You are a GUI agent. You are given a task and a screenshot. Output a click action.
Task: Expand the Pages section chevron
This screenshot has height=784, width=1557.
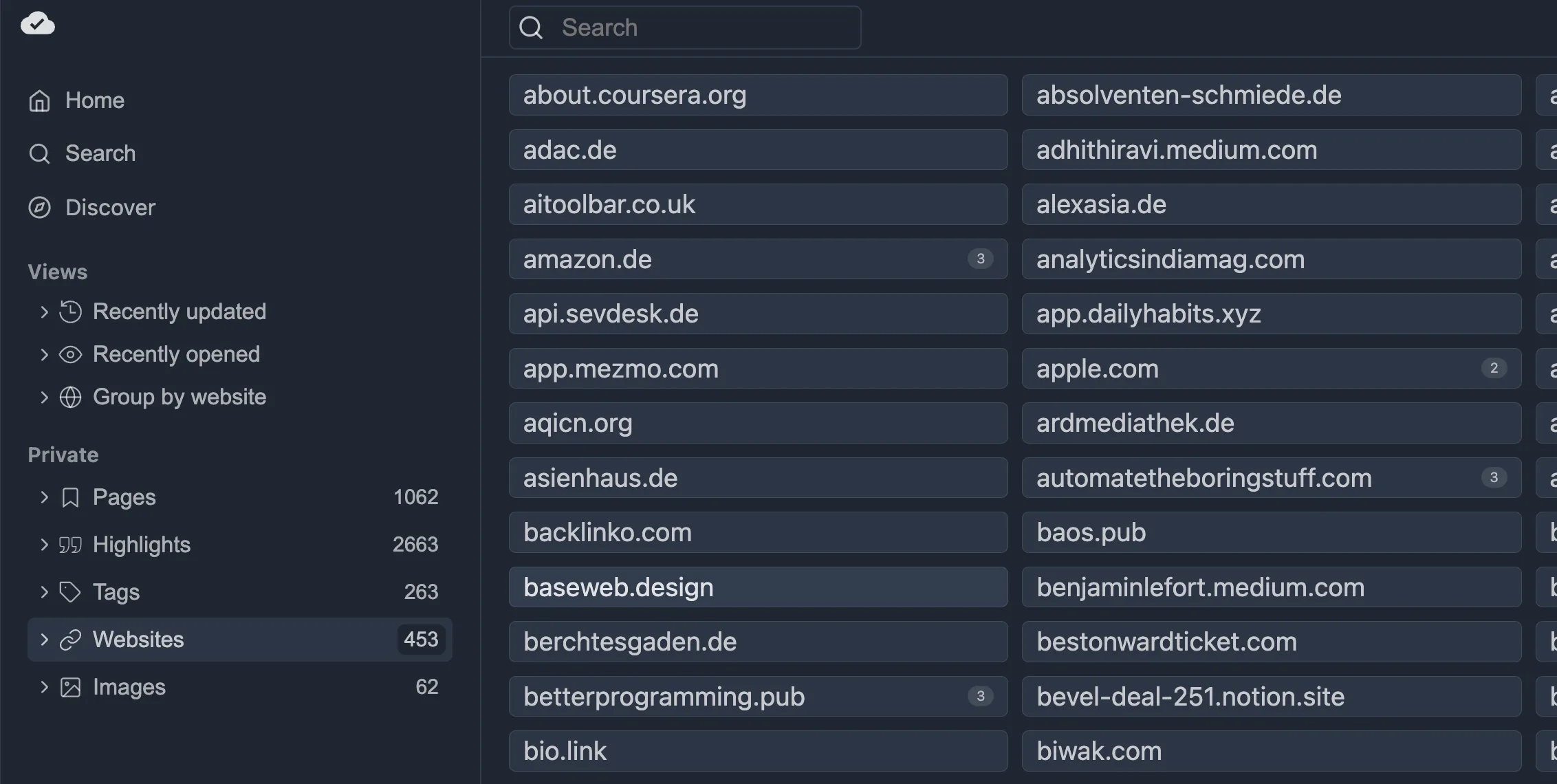(x=44, y=497)
